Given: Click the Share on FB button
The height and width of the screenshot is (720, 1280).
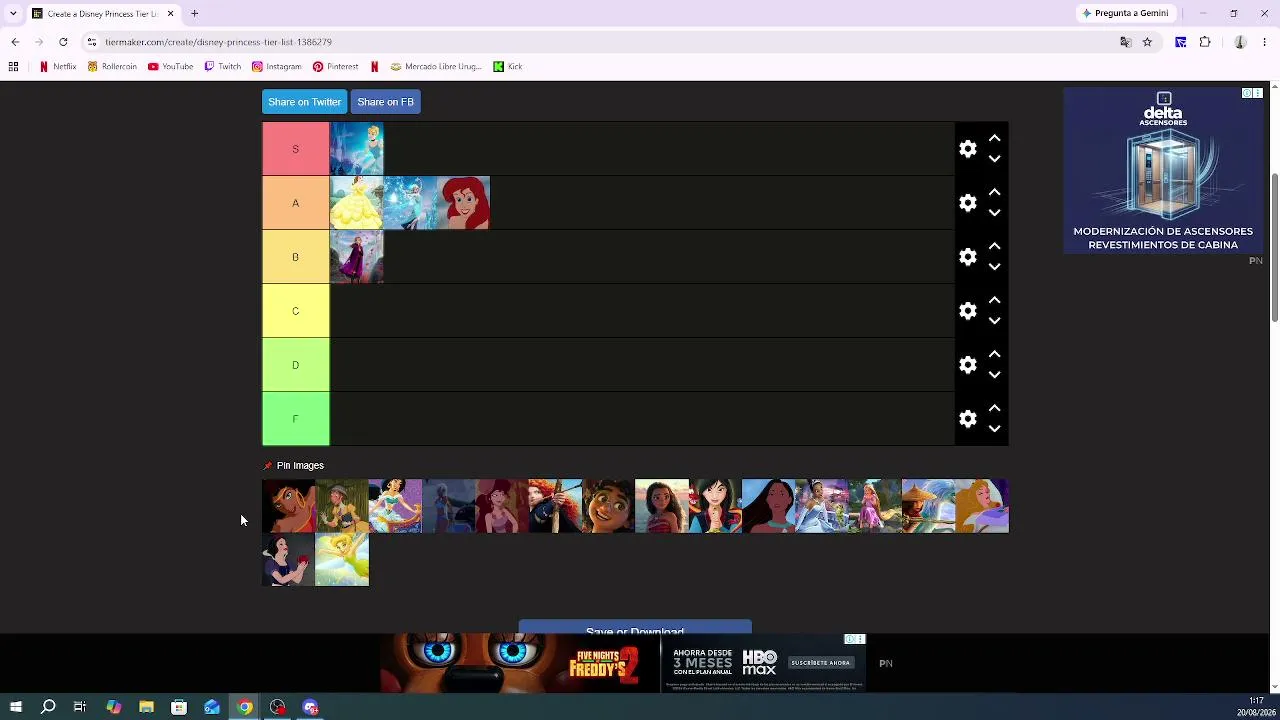Looking at the screenshot, I should [385, 102].
